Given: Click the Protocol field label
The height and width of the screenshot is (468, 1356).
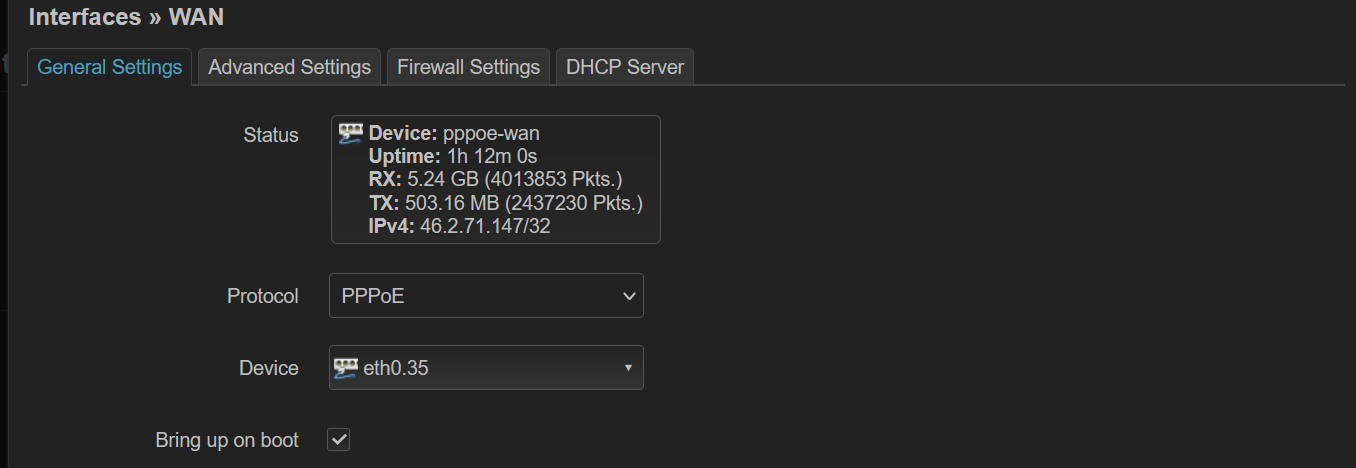Looking at the screenshot, I should [x=263, y=296].
